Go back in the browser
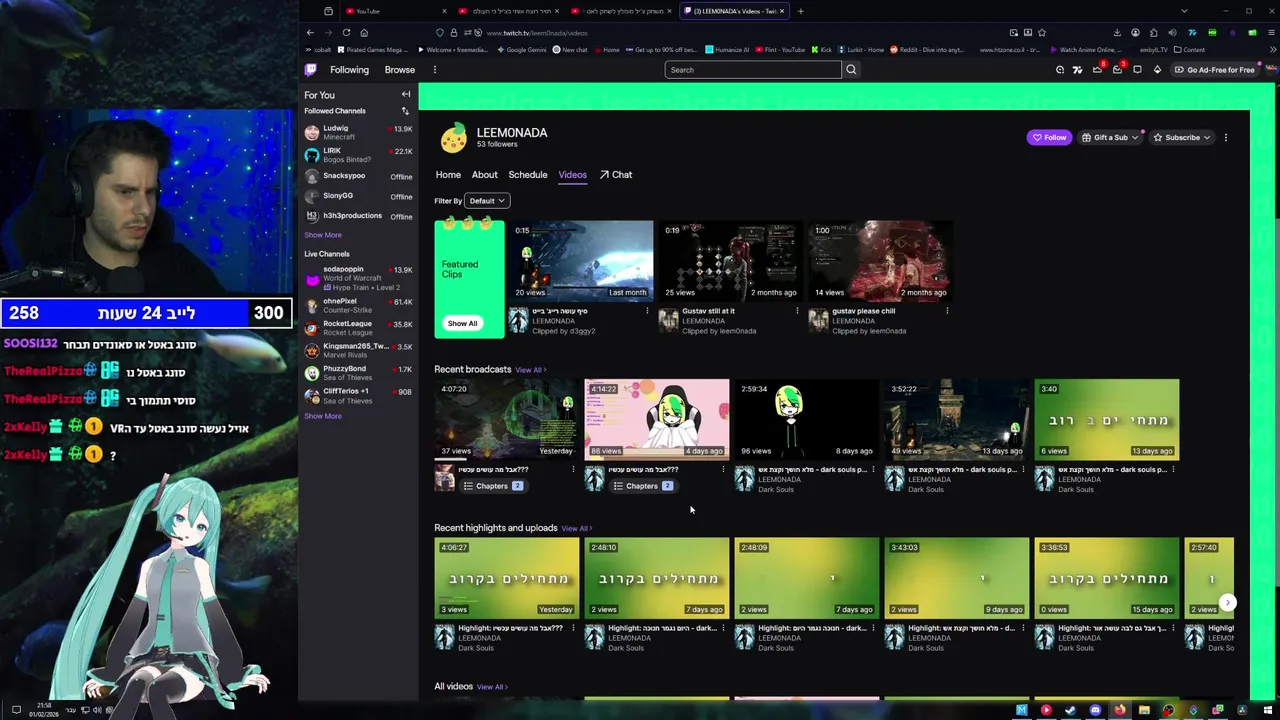The width and height of the screenshot is (1280, 720). 310,32
